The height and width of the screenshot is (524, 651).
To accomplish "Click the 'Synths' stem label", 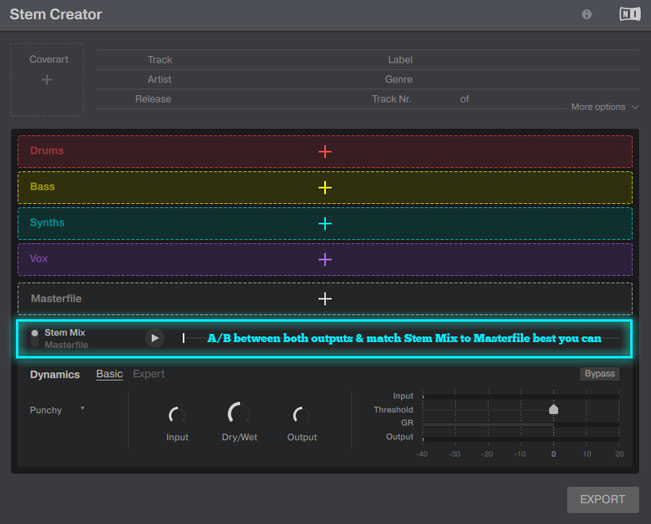I will (47, 223).
